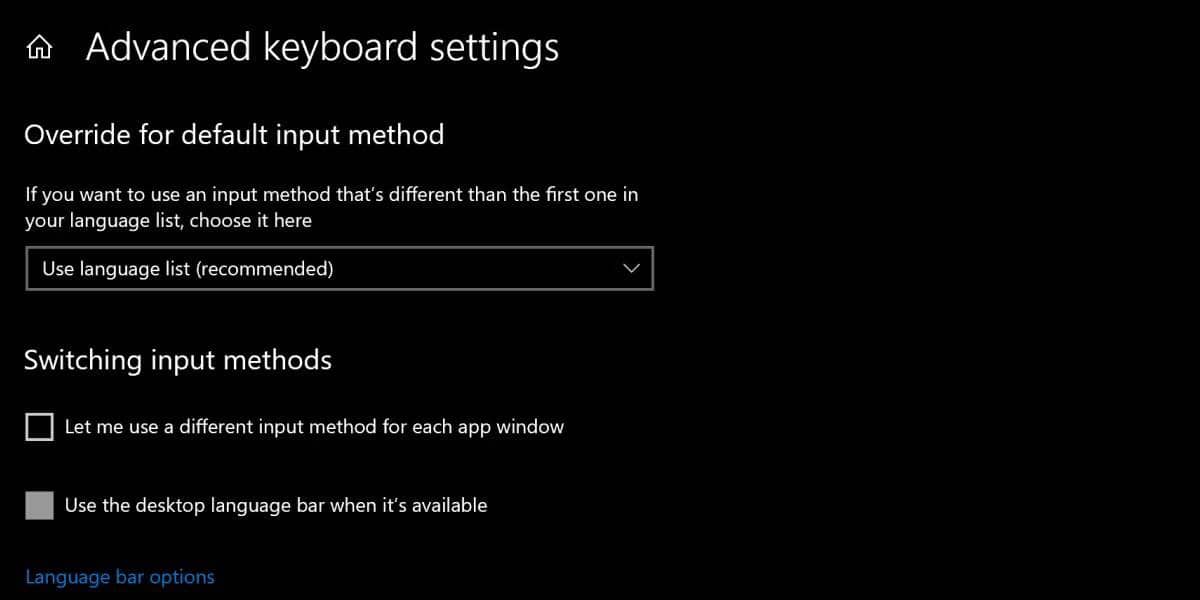Click the blue Language bar options link
Image resolution: width=1200 pixels, height=600 pixels.
pos(119,576)
